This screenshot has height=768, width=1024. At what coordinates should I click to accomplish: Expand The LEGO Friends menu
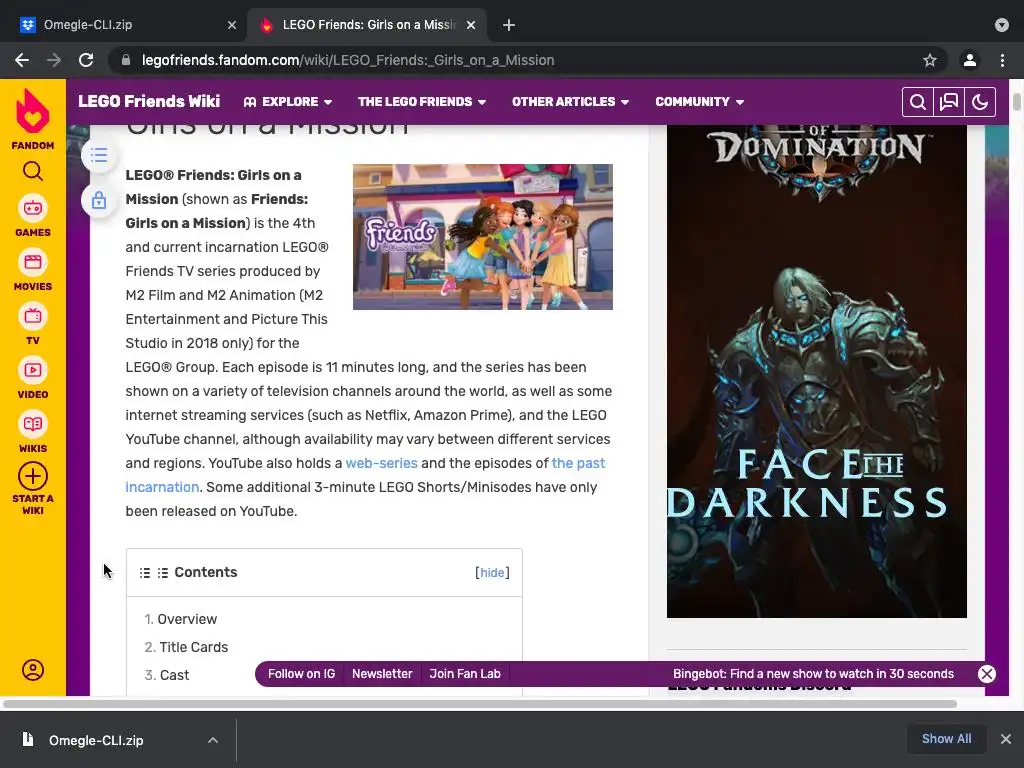click(422, 102)
